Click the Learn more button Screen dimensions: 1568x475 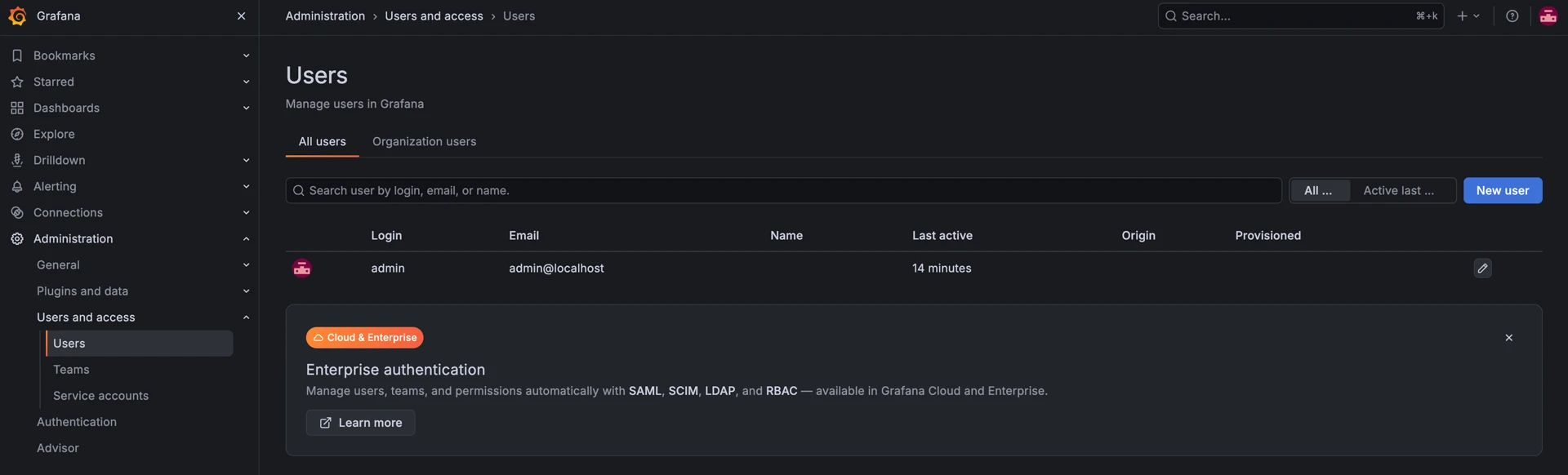point(360,422)
